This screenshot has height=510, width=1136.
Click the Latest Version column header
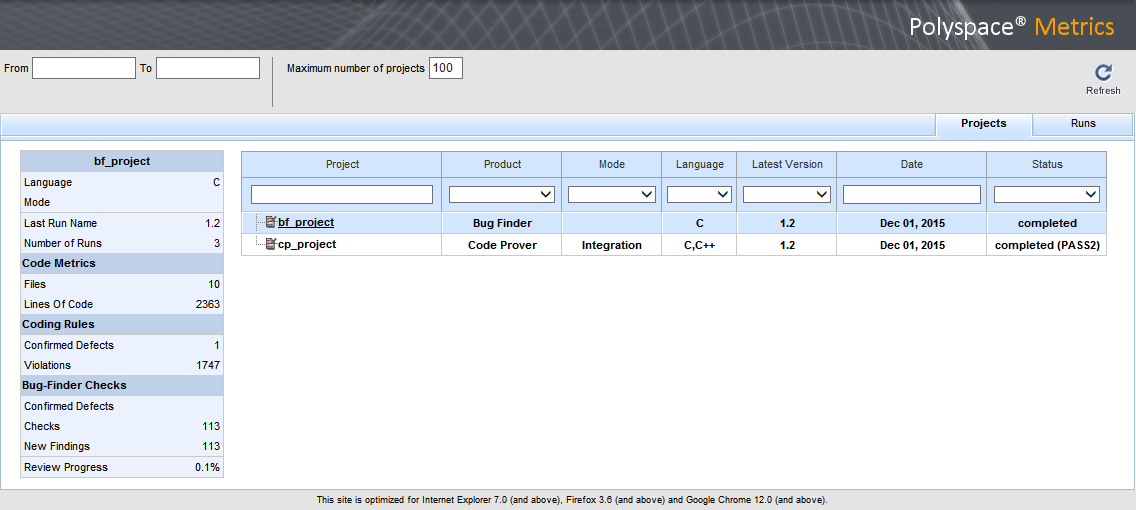point(787,164)
